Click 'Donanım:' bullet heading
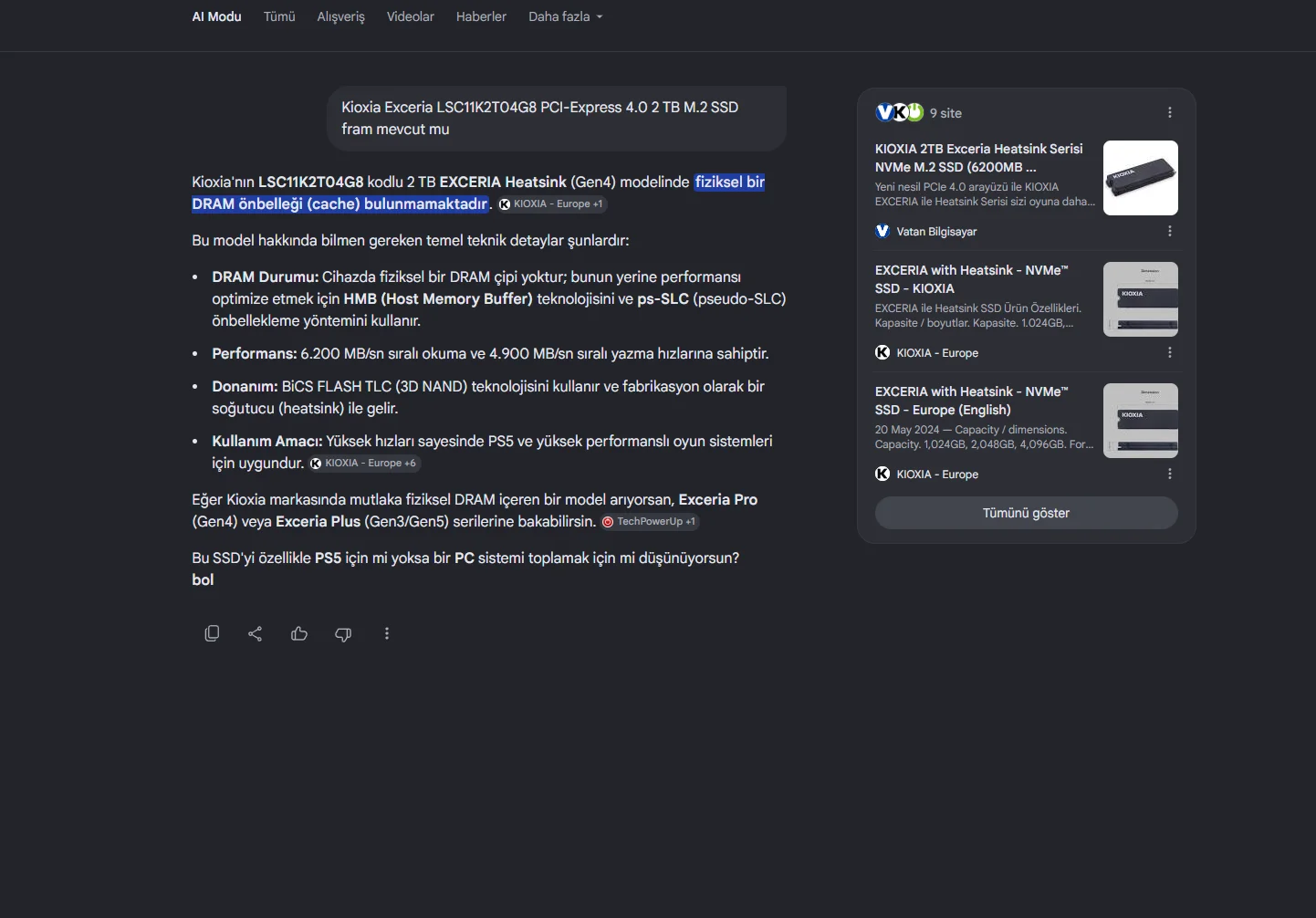The height and width of the screenshot is (918, 1316). 245,386
